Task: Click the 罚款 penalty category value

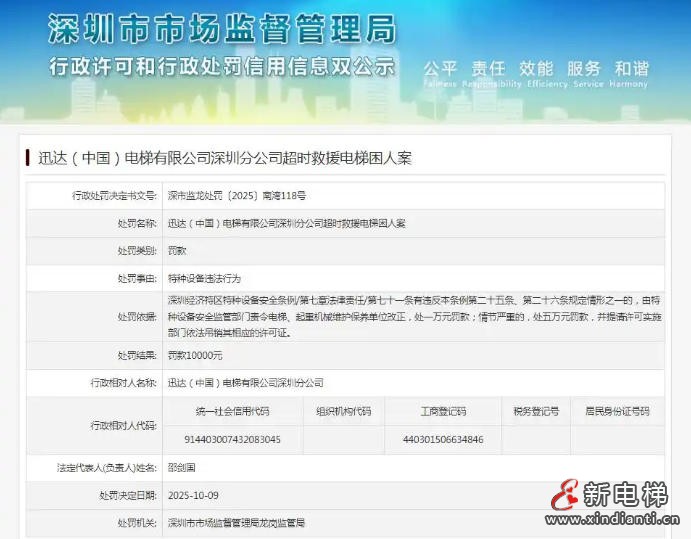Action: [x=176, y=250]
